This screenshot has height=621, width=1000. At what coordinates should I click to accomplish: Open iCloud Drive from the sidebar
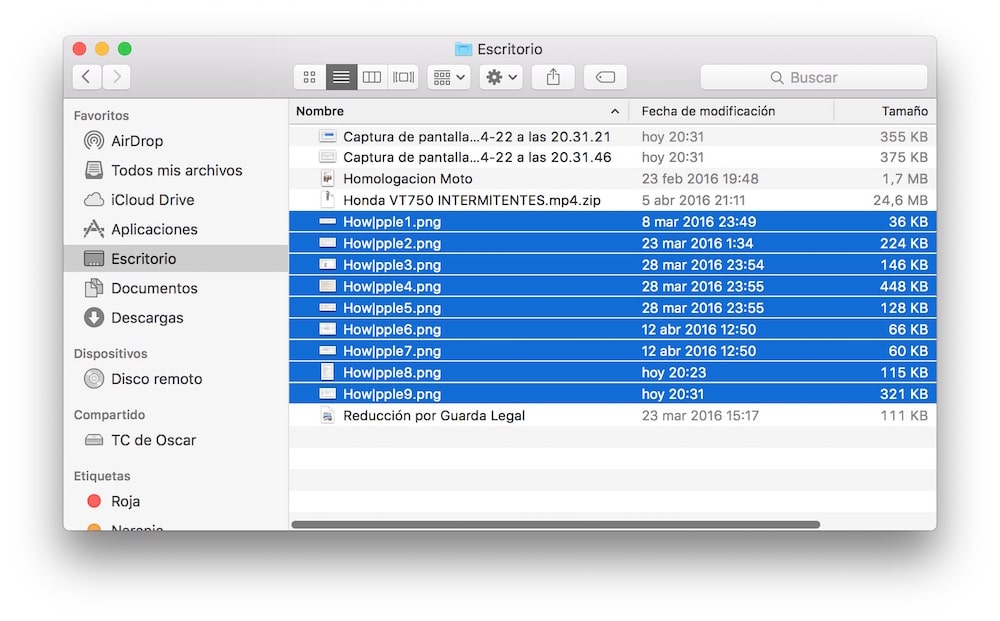click(x=152, y=200)
